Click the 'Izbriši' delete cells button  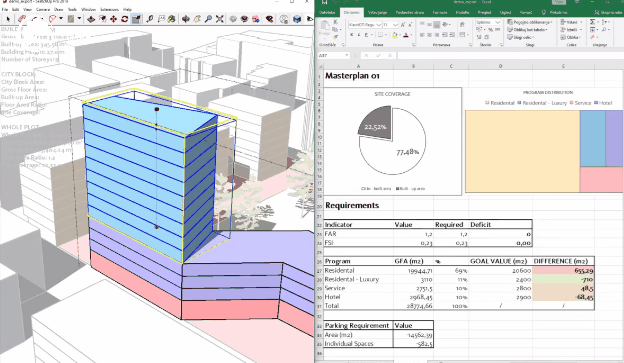570,30
